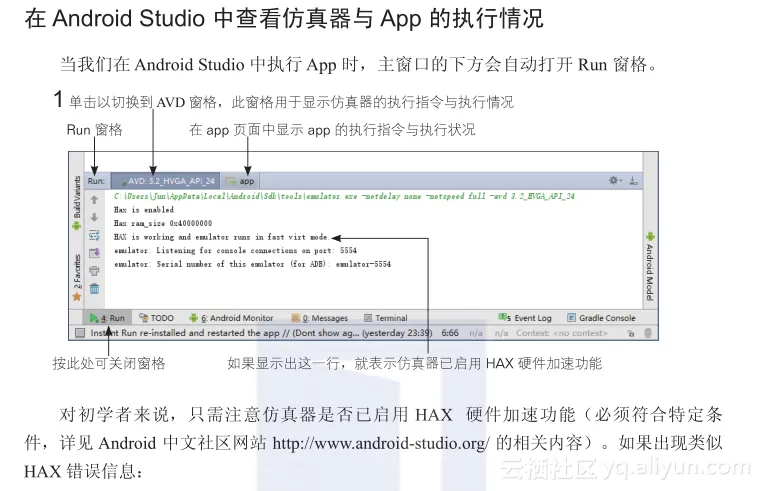Click the Instant Run status message
762x491 pixels.
[x=261, y=333]
